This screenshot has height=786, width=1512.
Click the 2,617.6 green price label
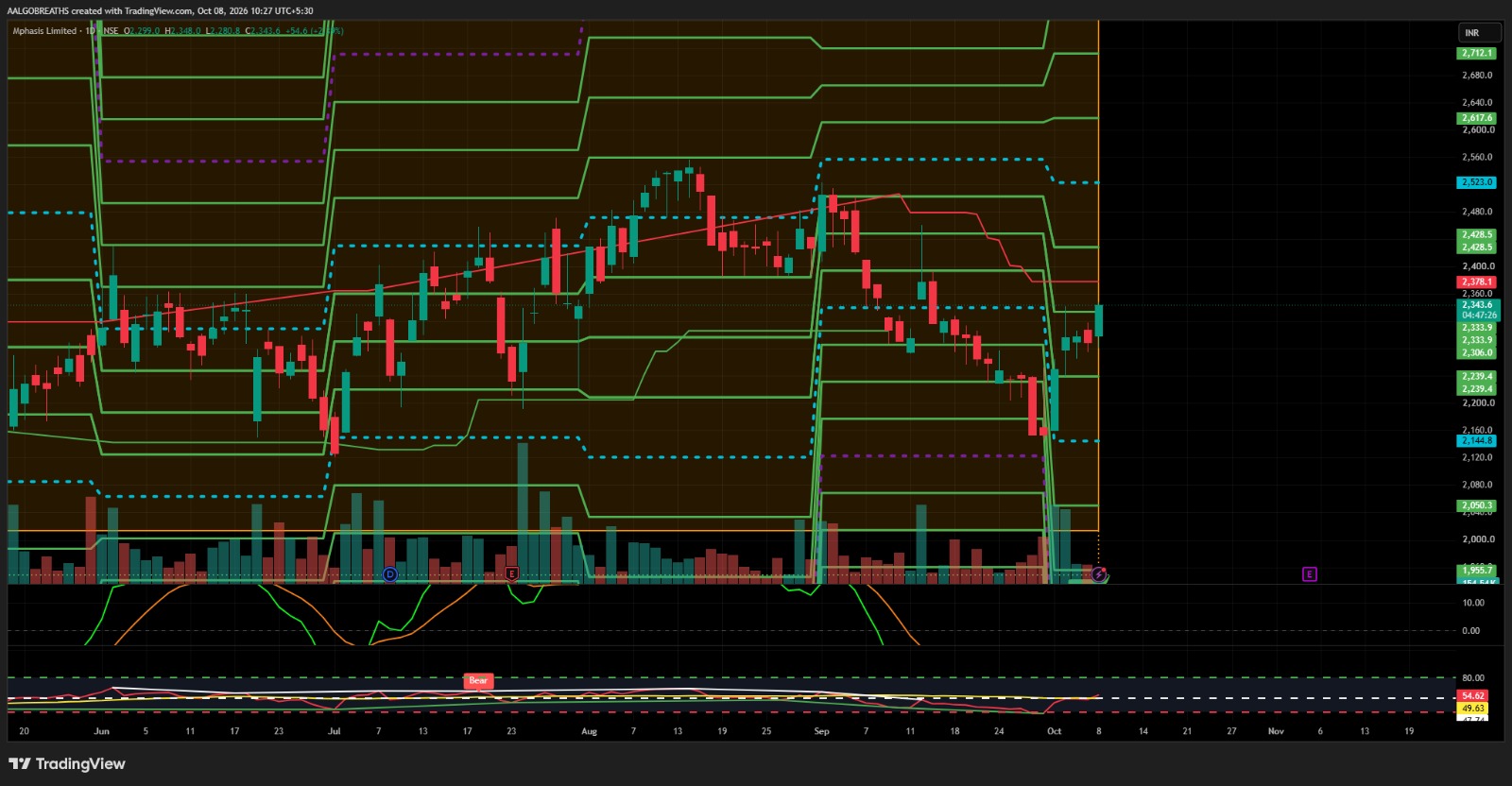point(1476,118)
